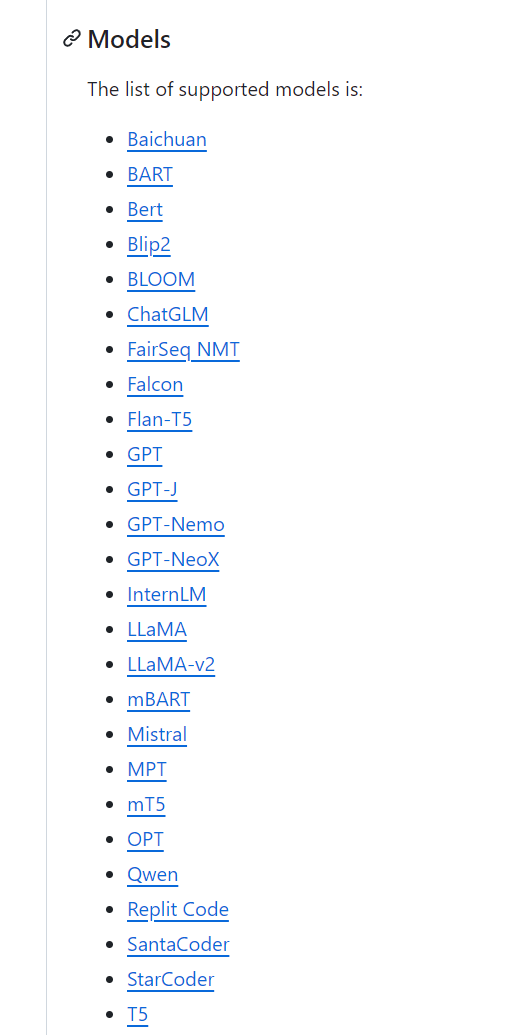The width and height of the screenshot is (509, 1035).
Task: Follow the GPT-Nemo link
Action: pos(176,524)
